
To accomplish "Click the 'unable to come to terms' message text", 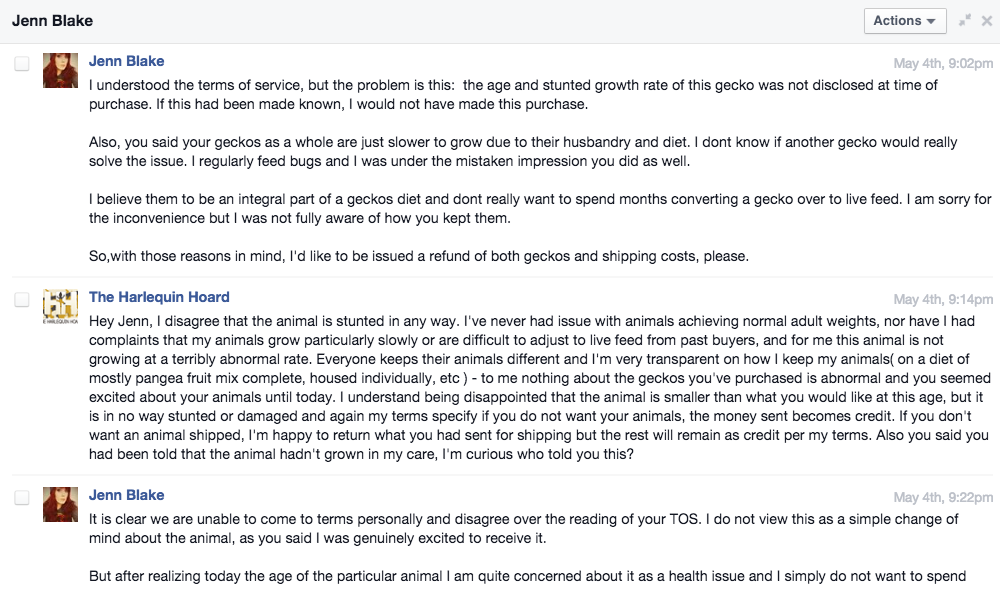I will [523, 528].
